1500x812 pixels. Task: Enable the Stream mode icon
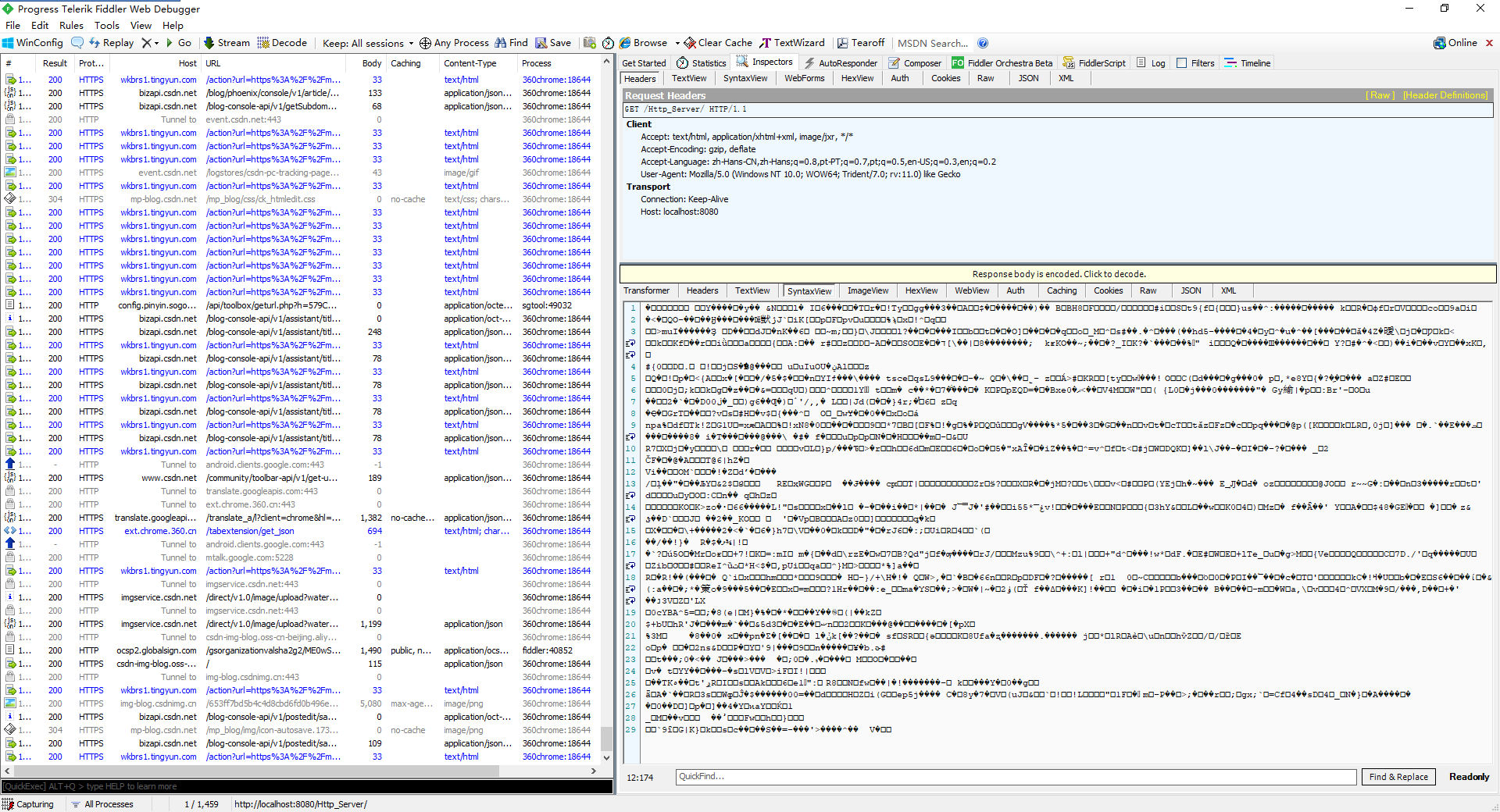pos(226,43)
